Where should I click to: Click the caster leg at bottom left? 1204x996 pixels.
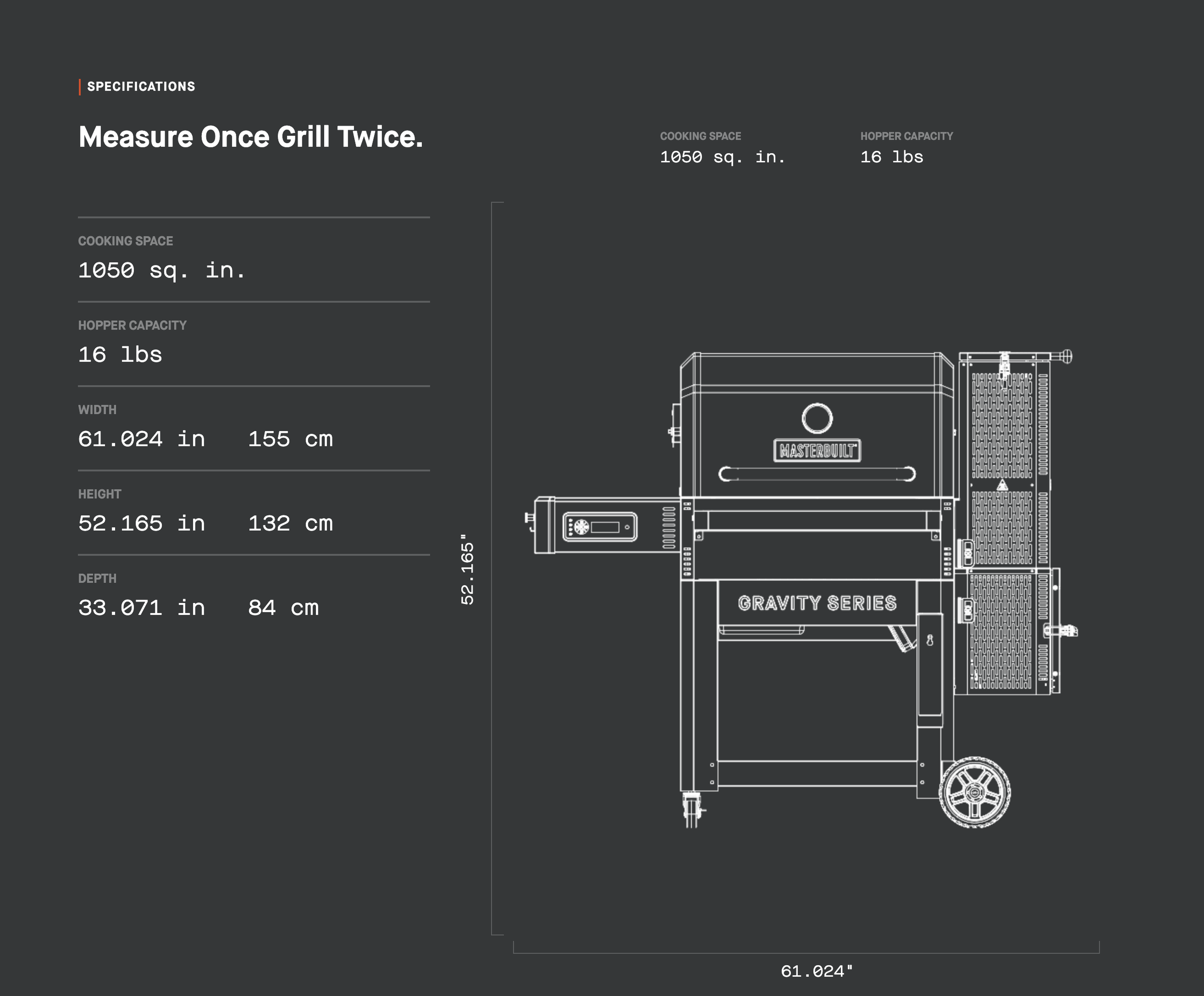[x=692, y=809]
